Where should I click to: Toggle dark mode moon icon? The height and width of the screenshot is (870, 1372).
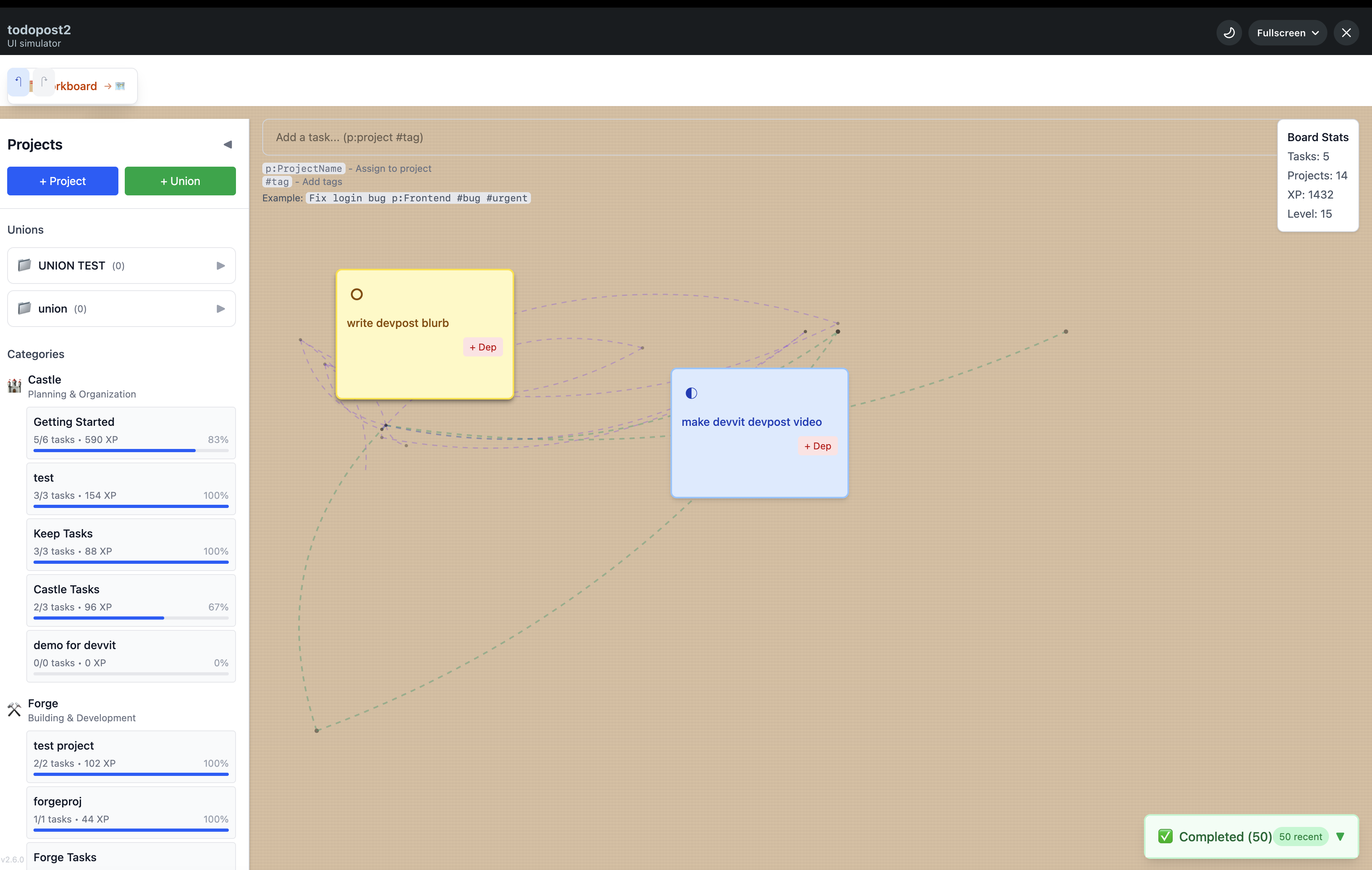coord(1229,33)
